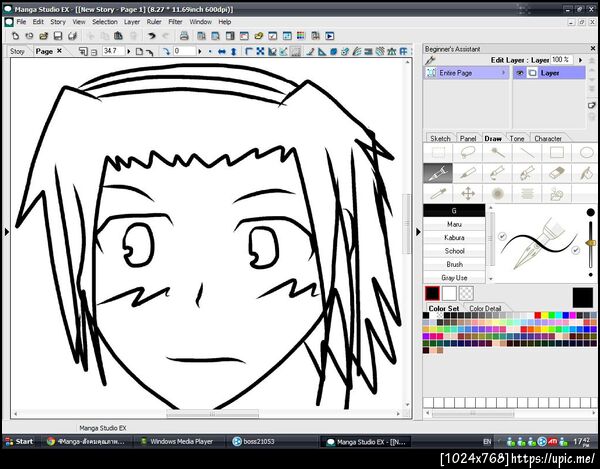Viewport: 600px width, 469px height.
Task: Open the zoom percentage dropdown arrow
Action: coord(127,51)
